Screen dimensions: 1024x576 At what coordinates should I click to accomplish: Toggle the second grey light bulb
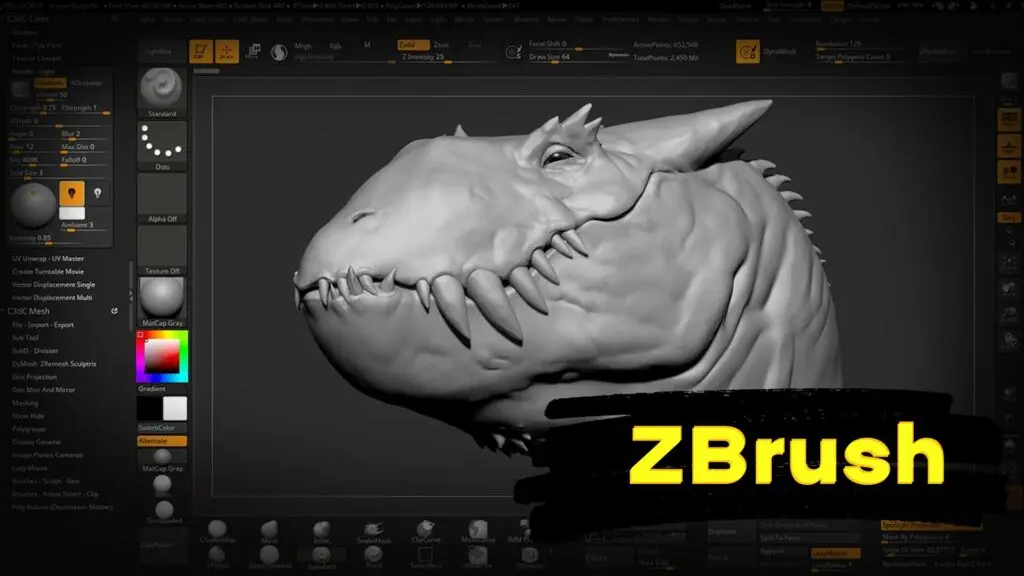point(98,193)
